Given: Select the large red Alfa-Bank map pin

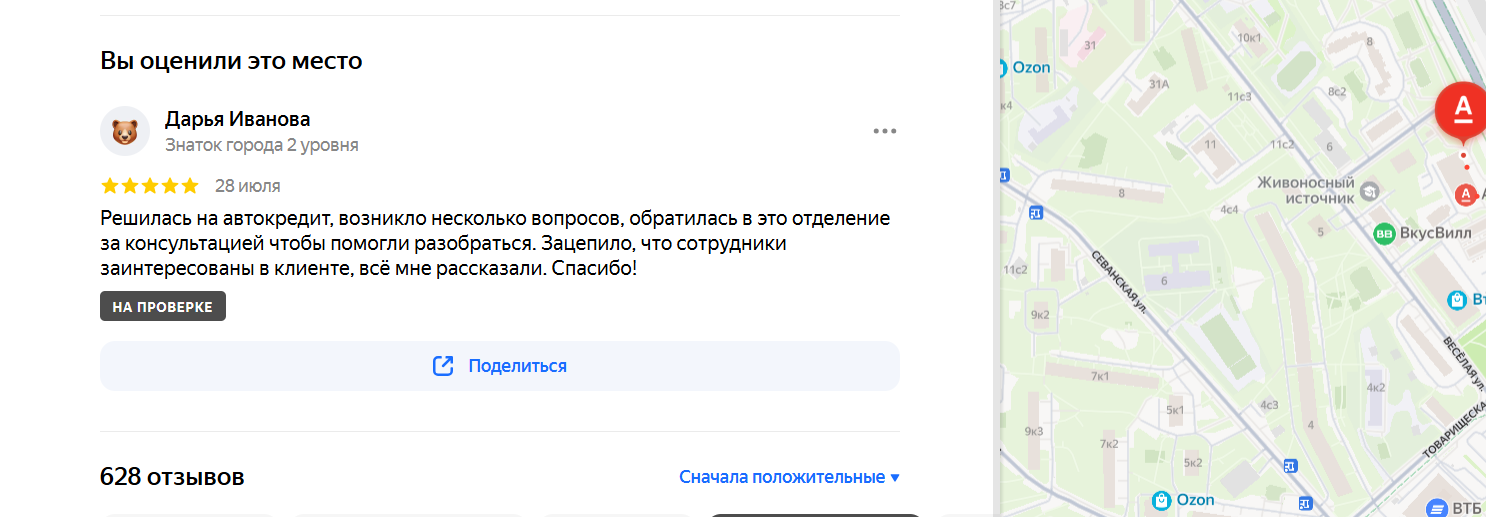Looking at the screenshot, I should [1463, 109].
